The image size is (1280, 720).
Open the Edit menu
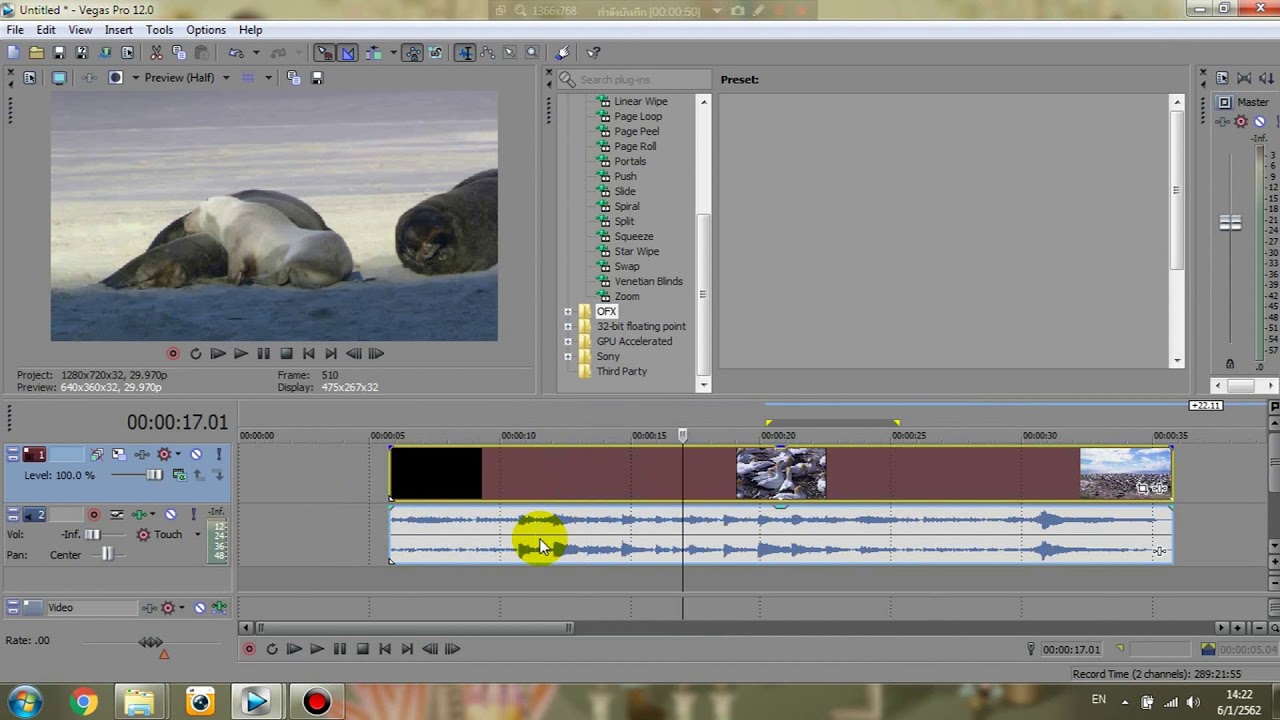pyautogui.click(x=46, y=30)
